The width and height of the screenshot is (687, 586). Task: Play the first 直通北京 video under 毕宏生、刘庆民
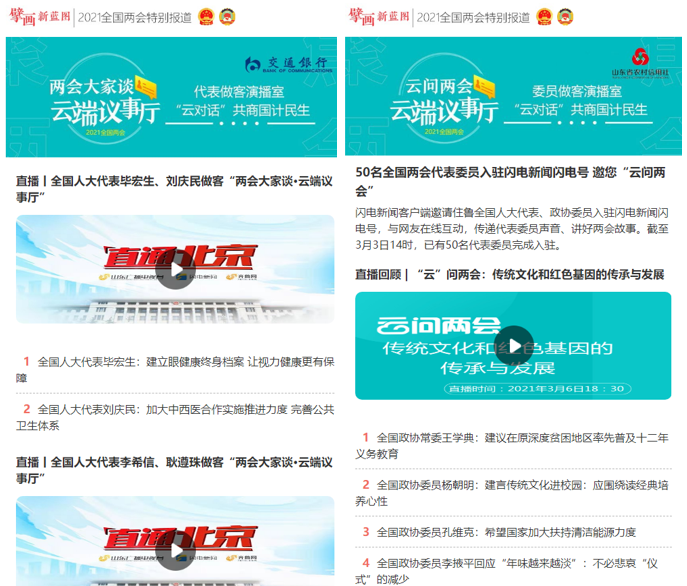(175, 270)
